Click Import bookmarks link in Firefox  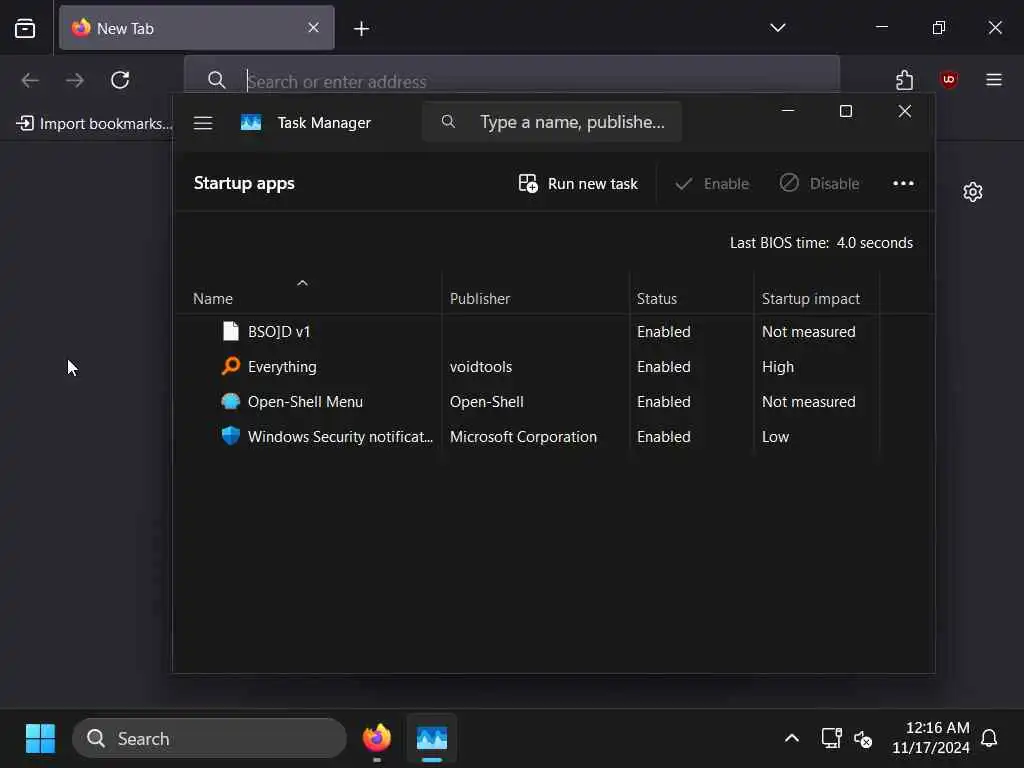pyautogui.click(x=94, y=123)
